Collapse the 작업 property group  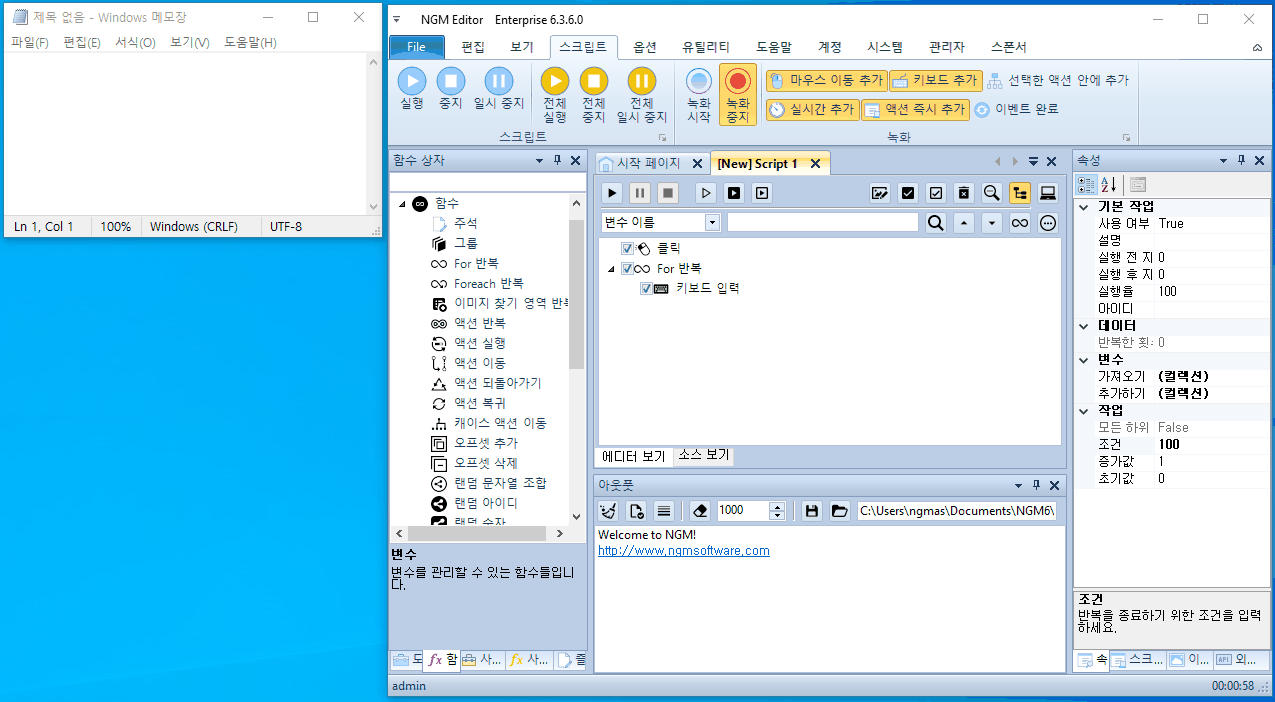tap(1084, 411)
